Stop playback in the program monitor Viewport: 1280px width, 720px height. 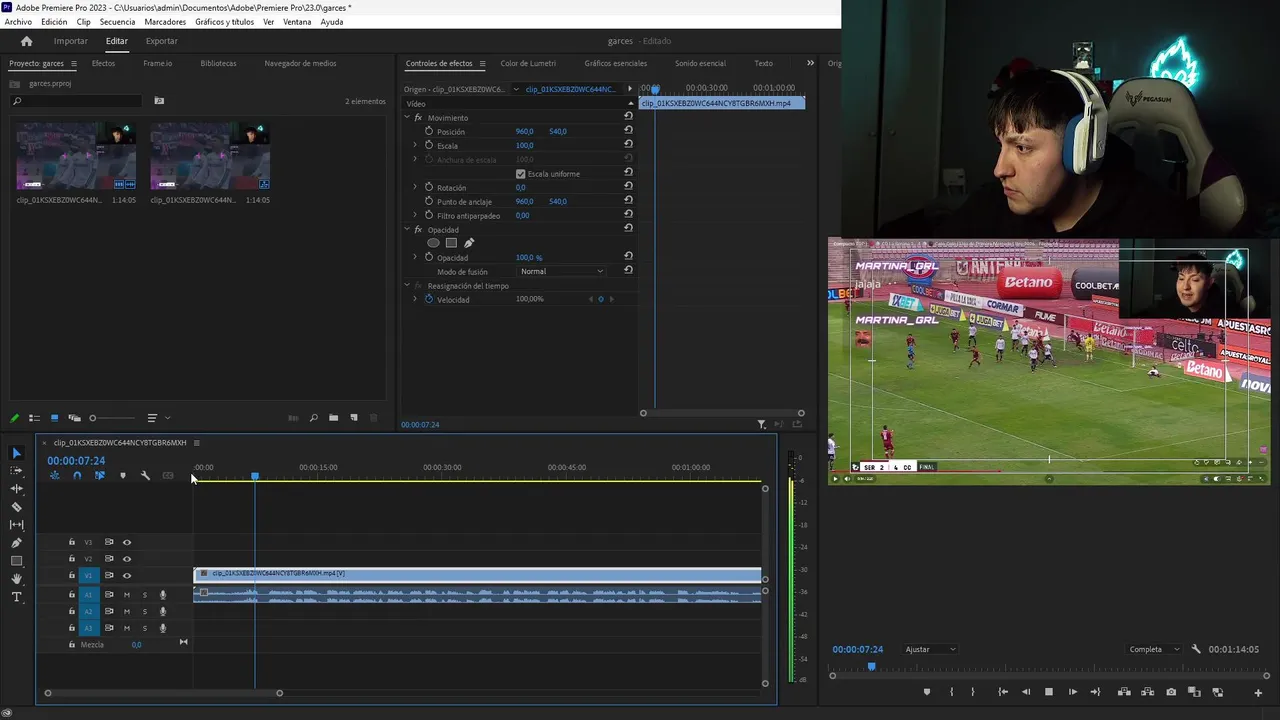[x=1049, y=692]
